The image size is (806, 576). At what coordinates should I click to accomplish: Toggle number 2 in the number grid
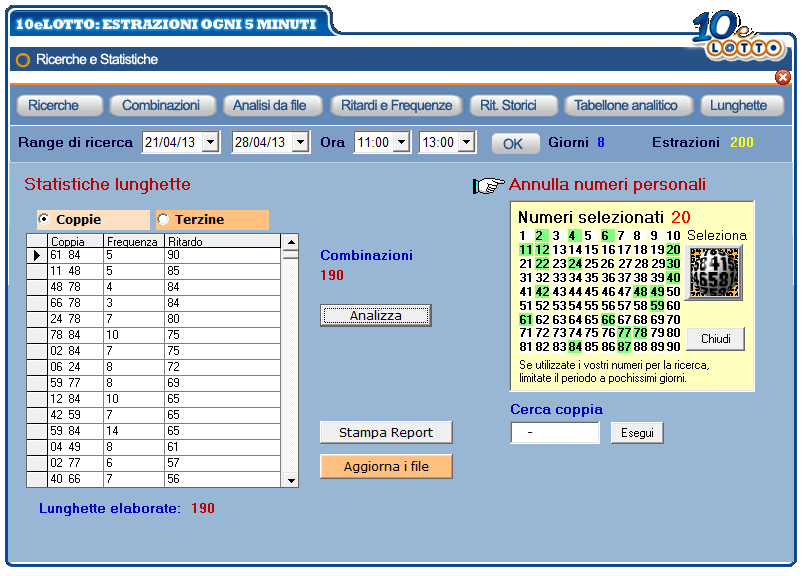(x=539, y=236)
